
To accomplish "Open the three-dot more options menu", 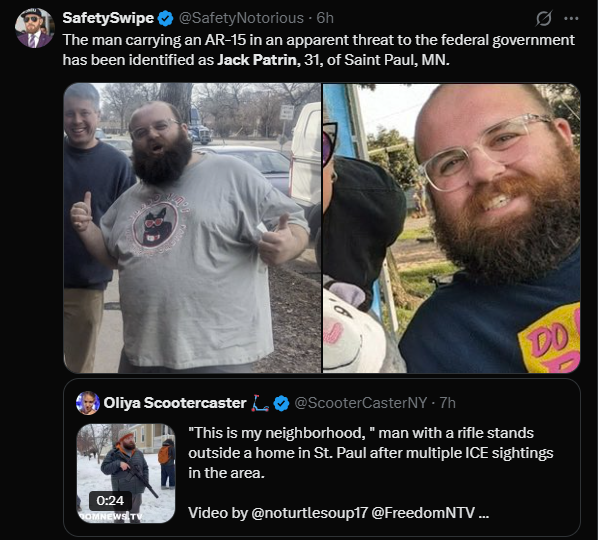I will [571, 18].
